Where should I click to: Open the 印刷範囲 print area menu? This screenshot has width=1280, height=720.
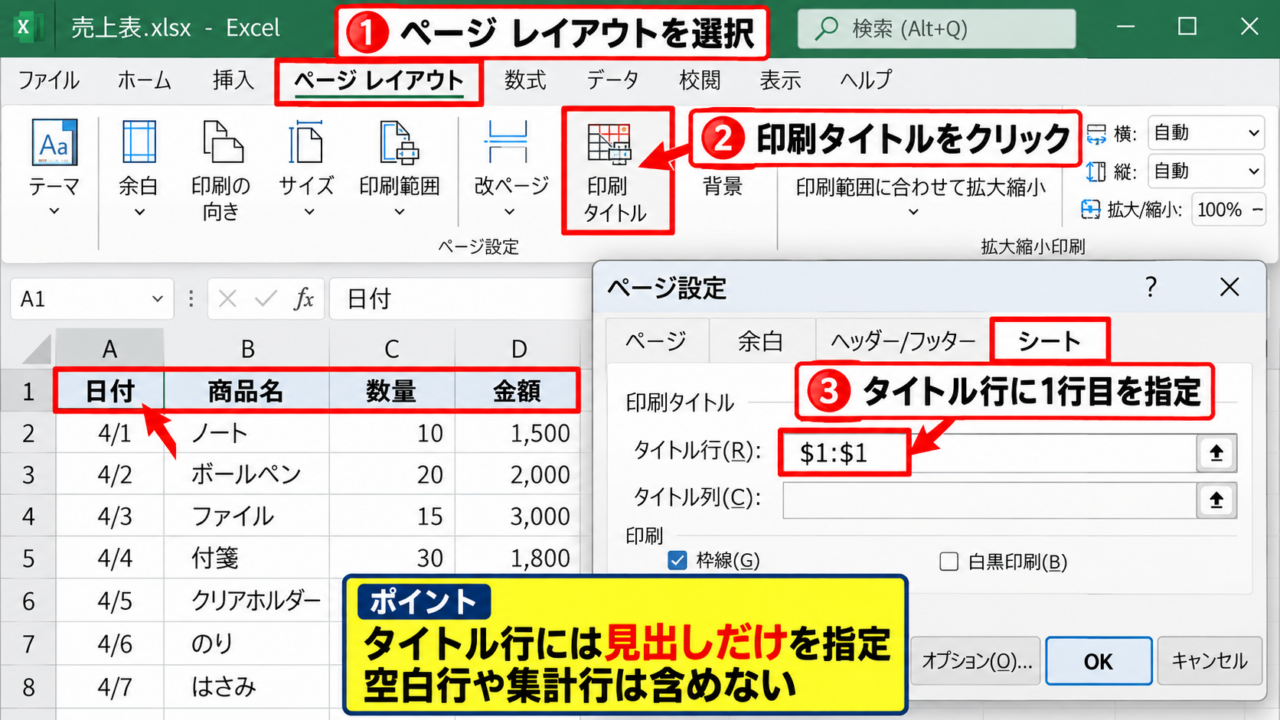coord(399,168)
